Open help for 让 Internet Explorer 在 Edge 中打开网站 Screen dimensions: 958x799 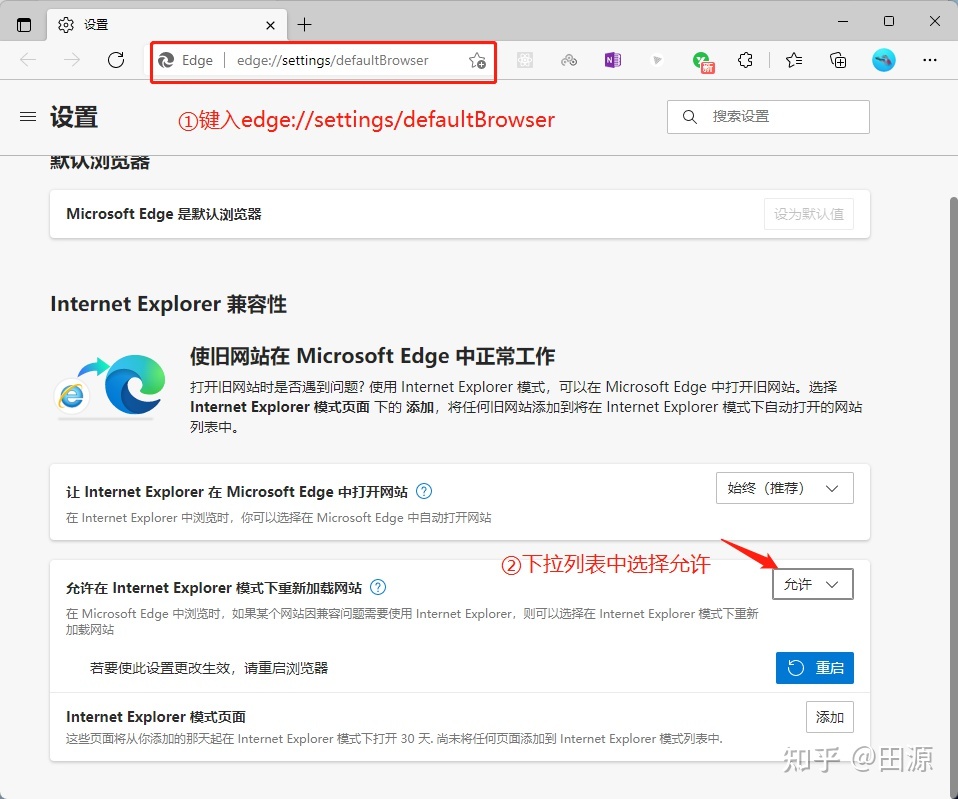pyautogui.click(x=424, y=491)
